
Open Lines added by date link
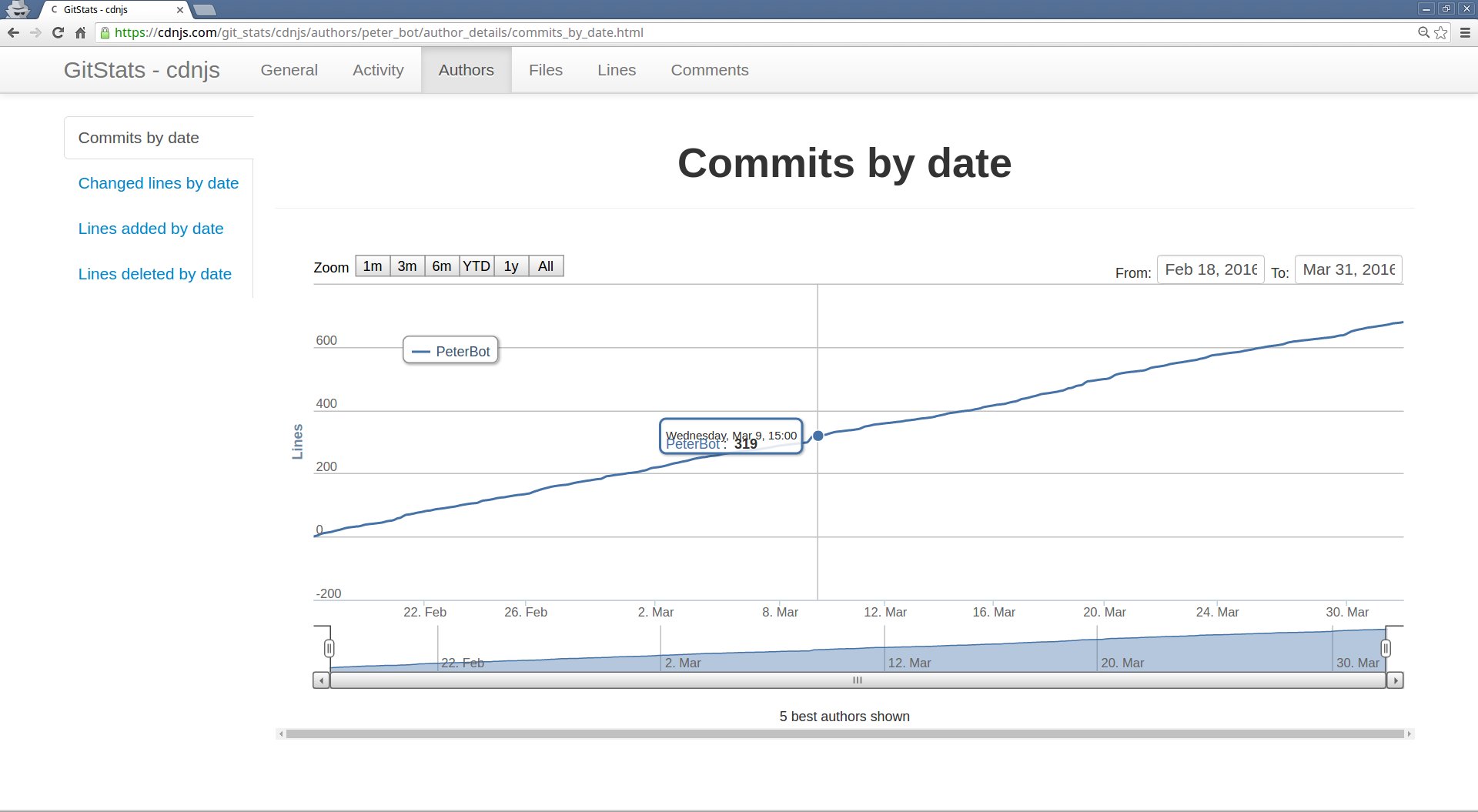click(x=151, y=229)
